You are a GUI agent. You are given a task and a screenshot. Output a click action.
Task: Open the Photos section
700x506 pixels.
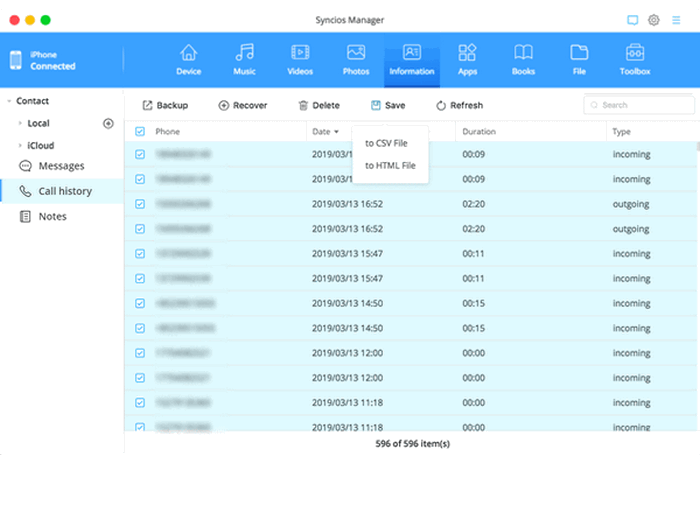pos(356,60)
